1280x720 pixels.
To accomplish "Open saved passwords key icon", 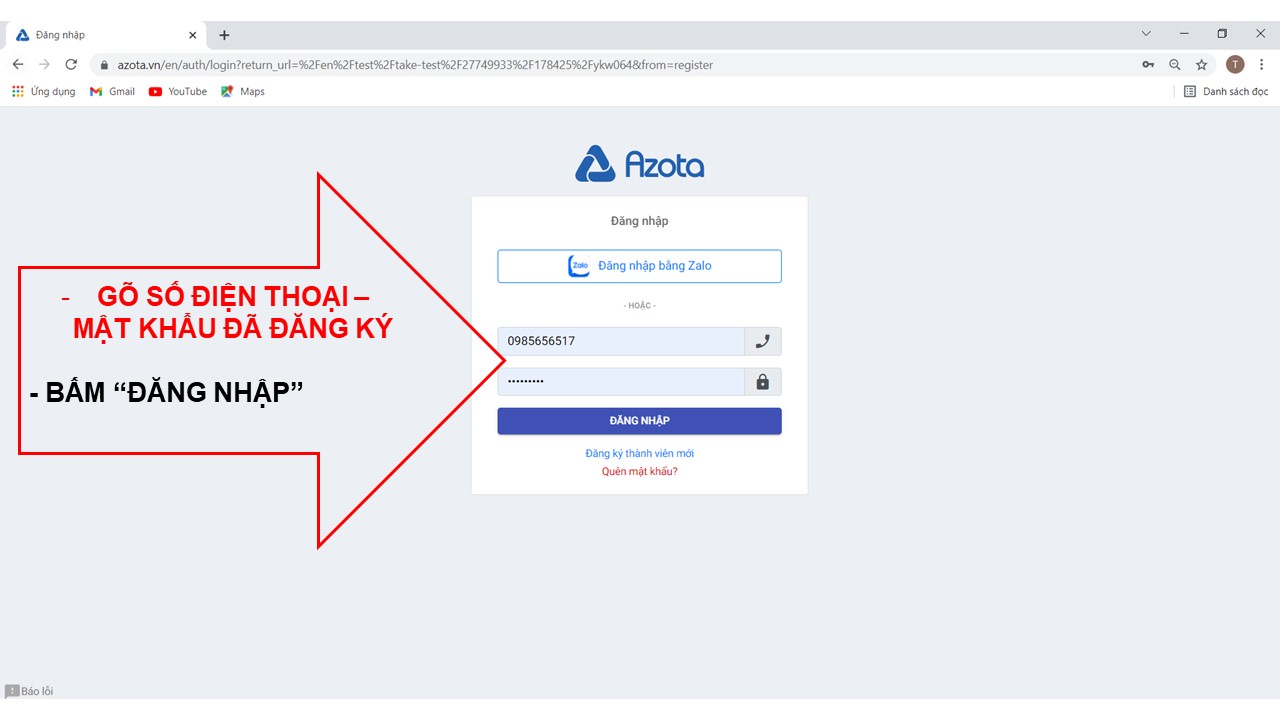I will pyautogui.click(x=1148, y=65).
